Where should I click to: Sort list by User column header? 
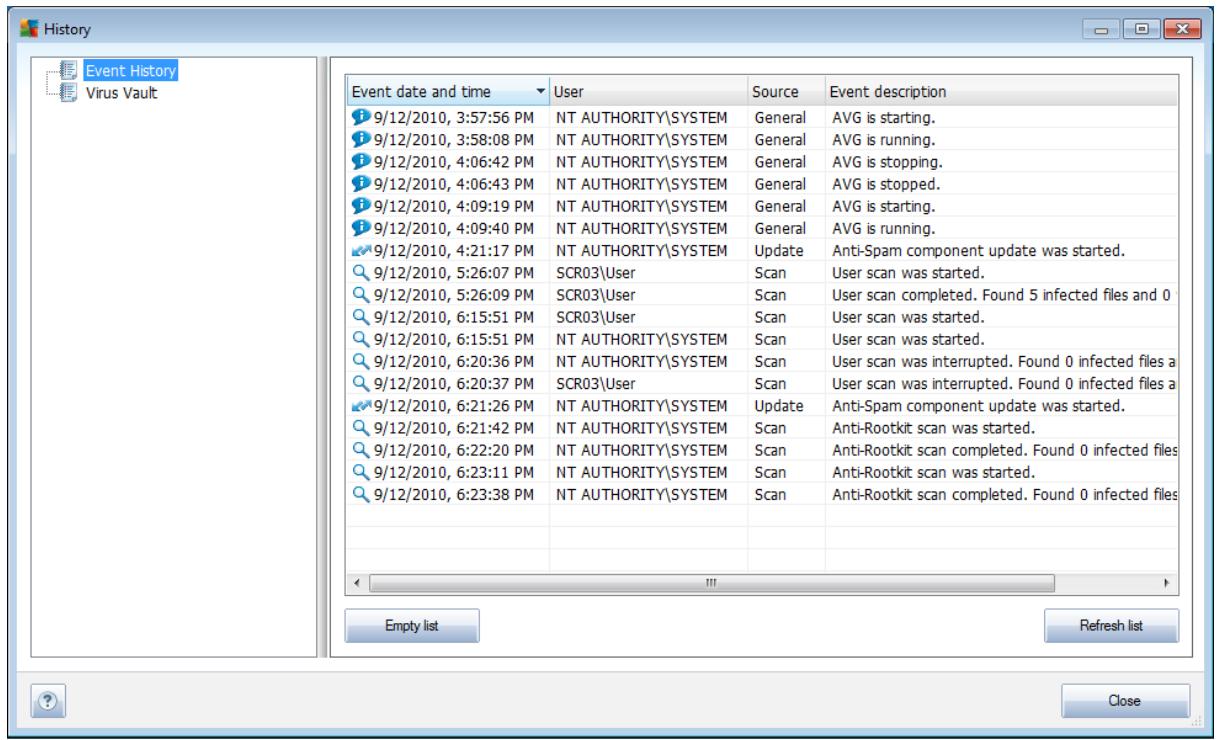[648, 92]
